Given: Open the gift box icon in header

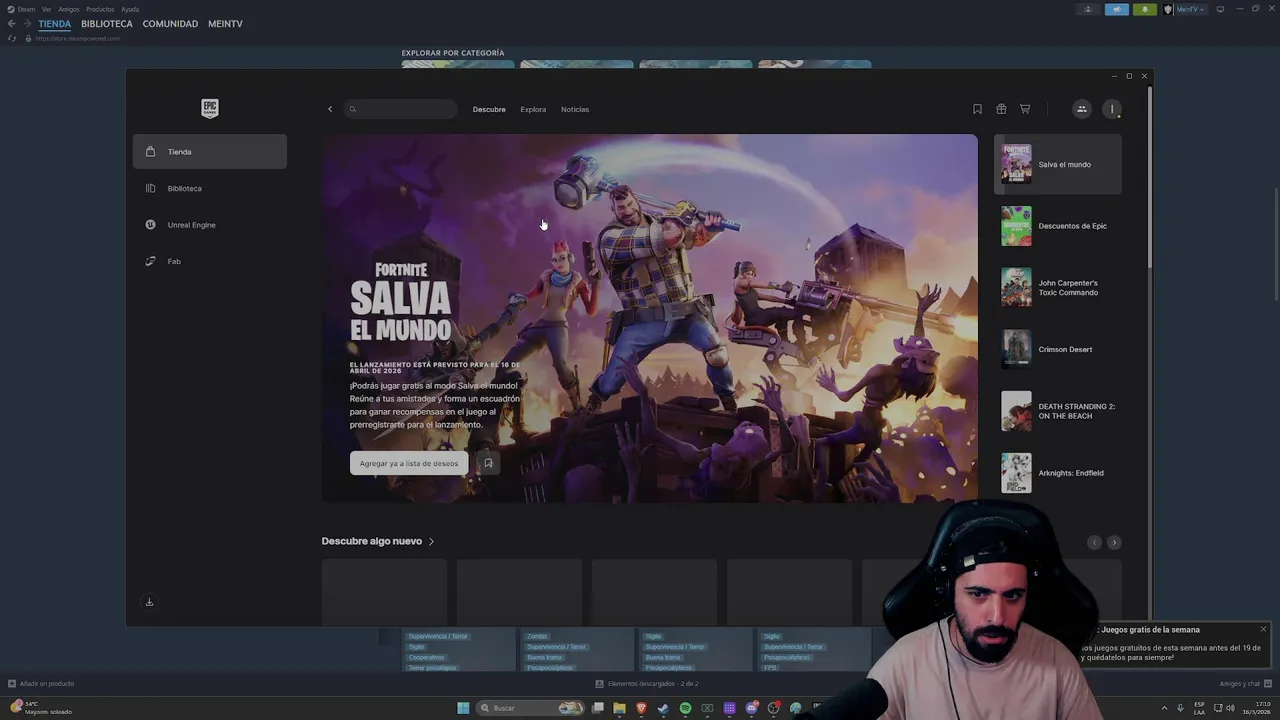Looking at the screenshot, I should pos(1001,109).
